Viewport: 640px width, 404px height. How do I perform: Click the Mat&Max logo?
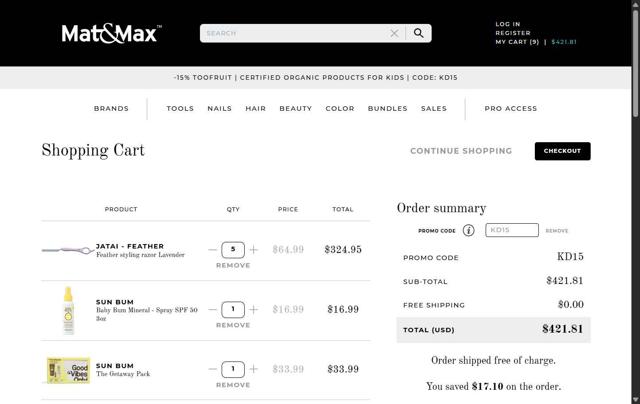[x=111, y=33]
